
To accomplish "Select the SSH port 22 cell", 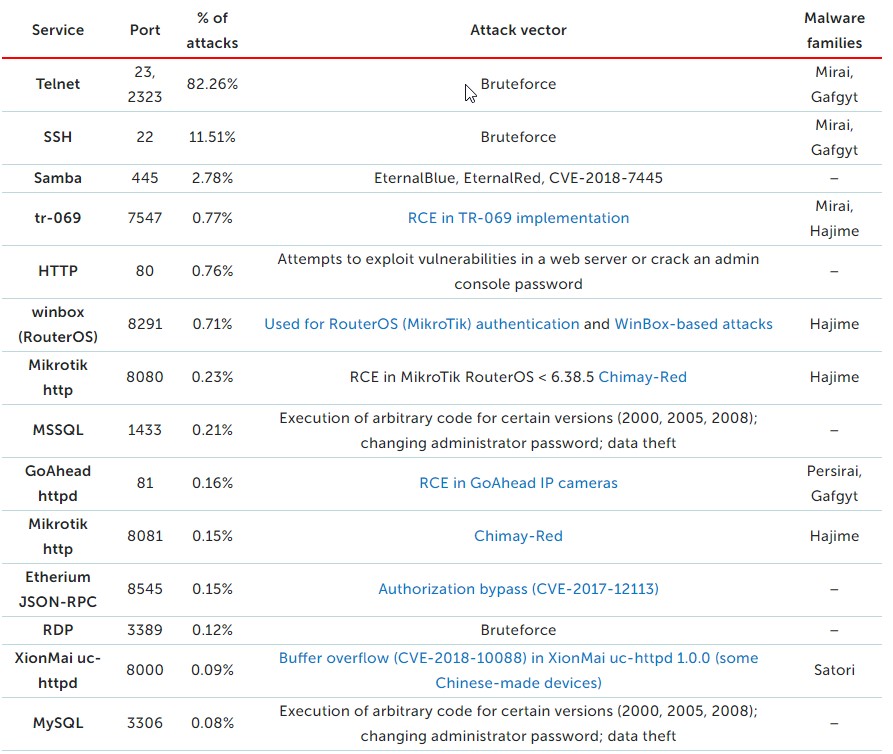I will coord(145,137).
